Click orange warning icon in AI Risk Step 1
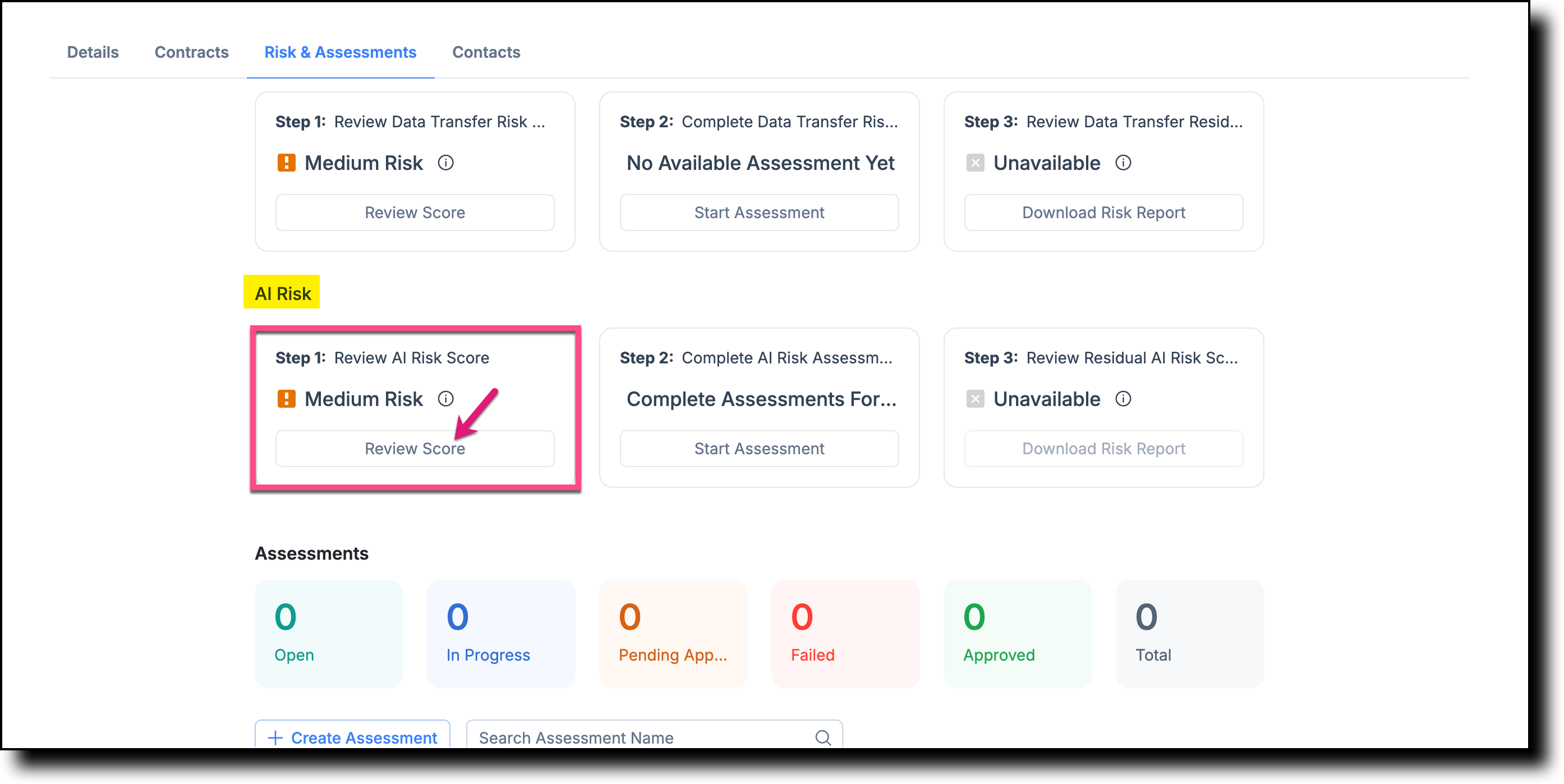Viewport: 1564px width, 784px height. coord(286,399)
